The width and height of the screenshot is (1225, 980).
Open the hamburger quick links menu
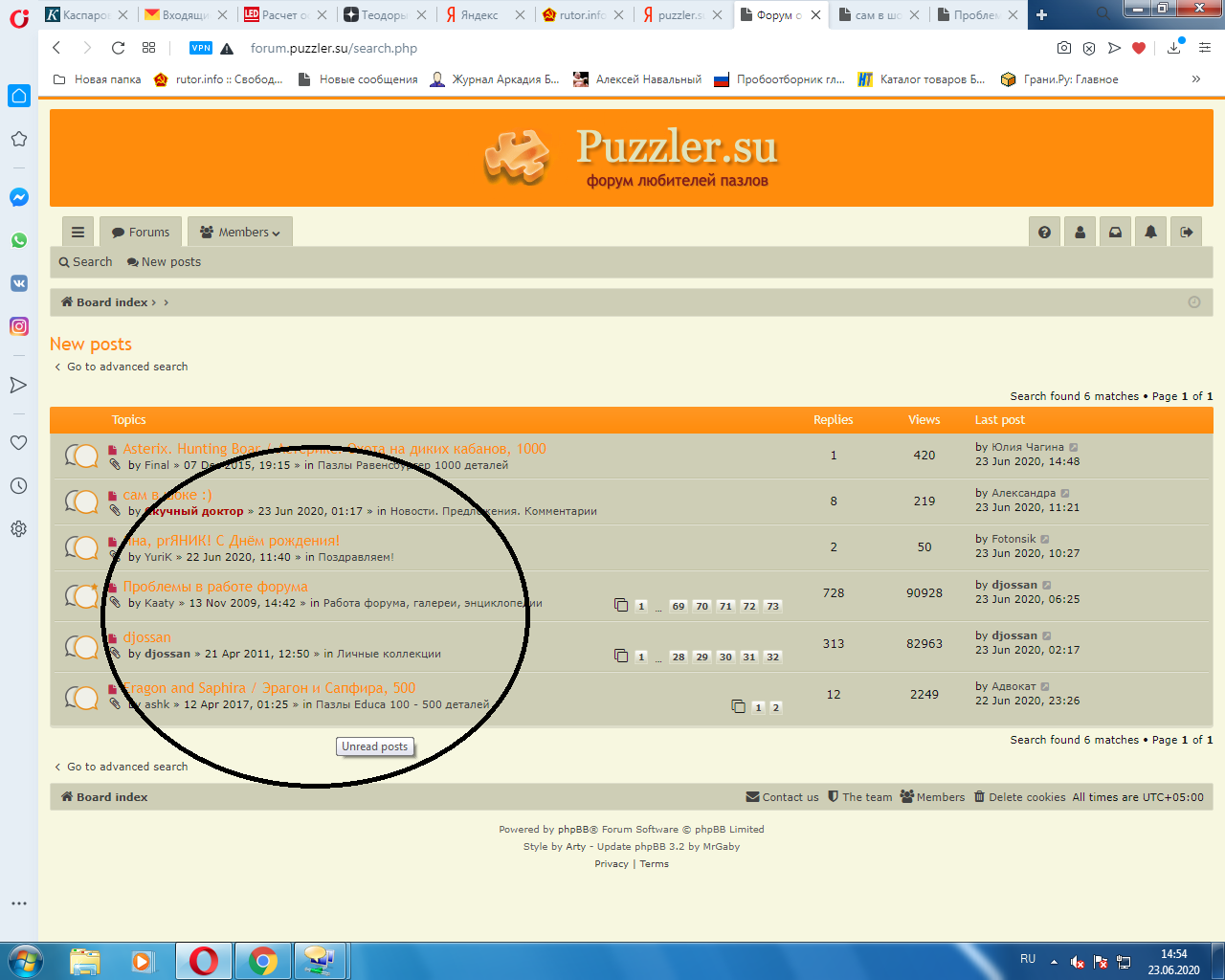(x=78, y=233)
